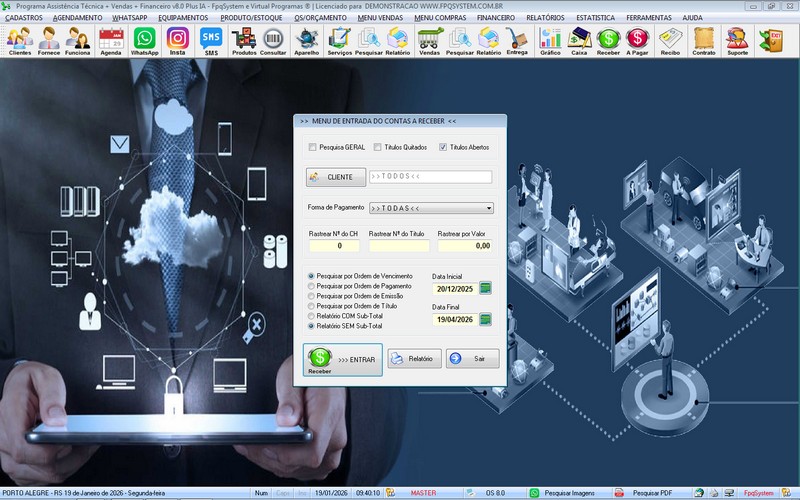
Task: Open the CADASTROS menu
Action: [24, 17]
